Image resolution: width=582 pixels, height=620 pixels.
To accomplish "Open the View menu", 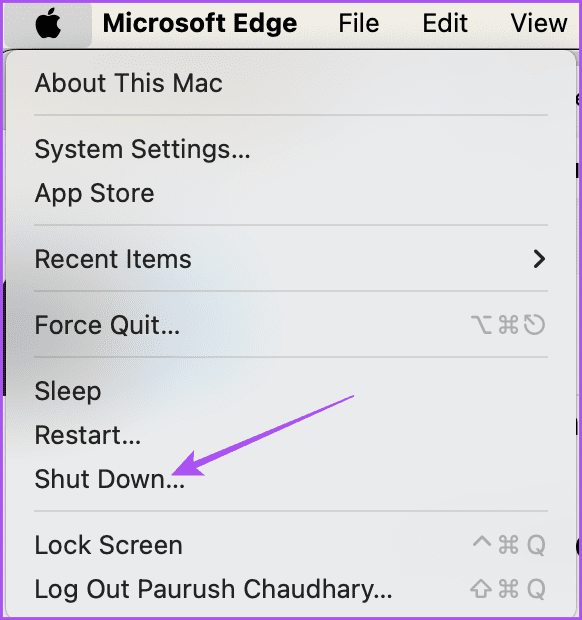I will [x=539, y=23].
